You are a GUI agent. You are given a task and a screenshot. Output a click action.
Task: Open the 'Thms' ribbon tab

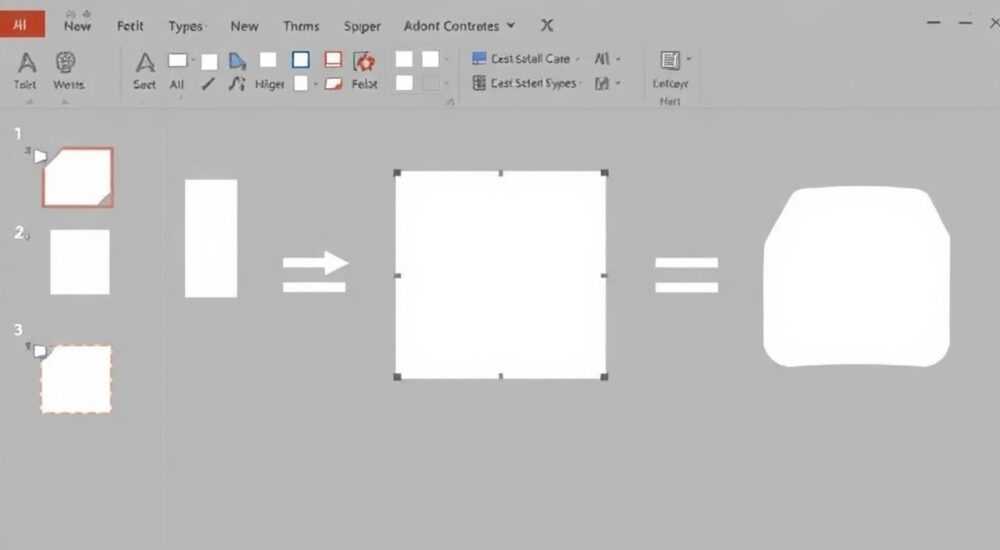click(x=301, y=26)
